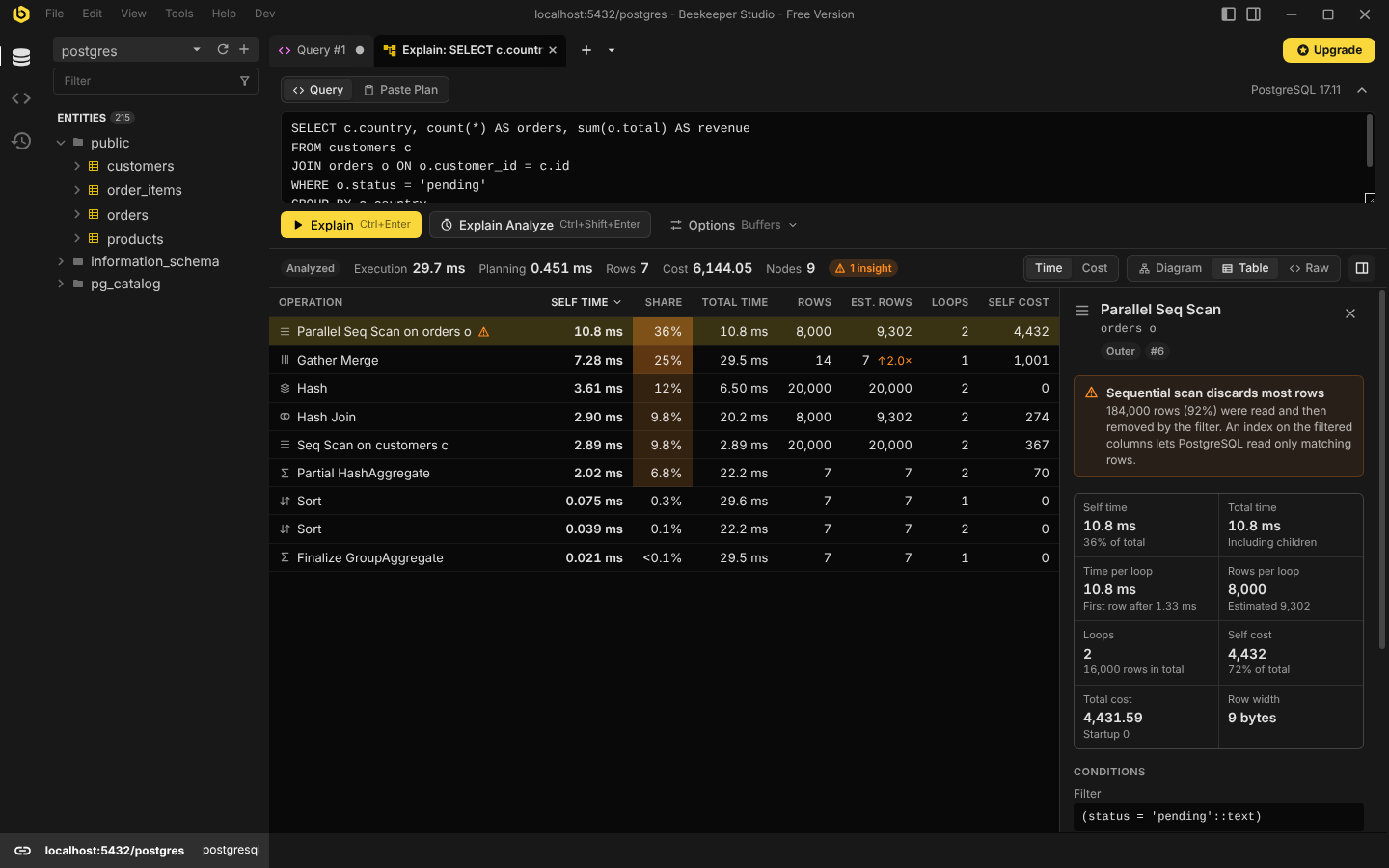Screen dimensions: 1389x868
Task: Switch metric to Cost
Action: (1095, 268)
